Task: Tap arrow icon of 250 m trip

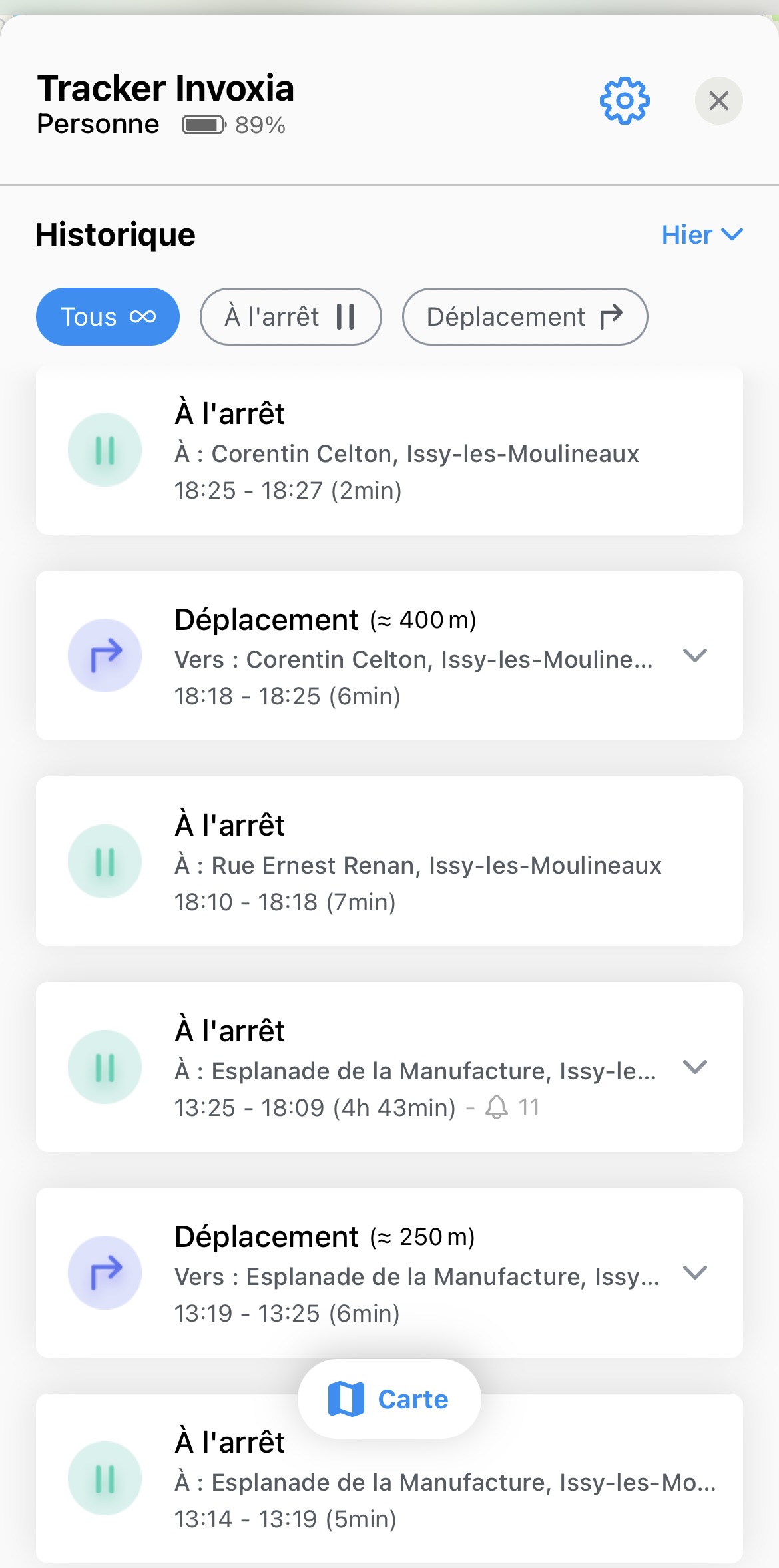Action: 105,1273
